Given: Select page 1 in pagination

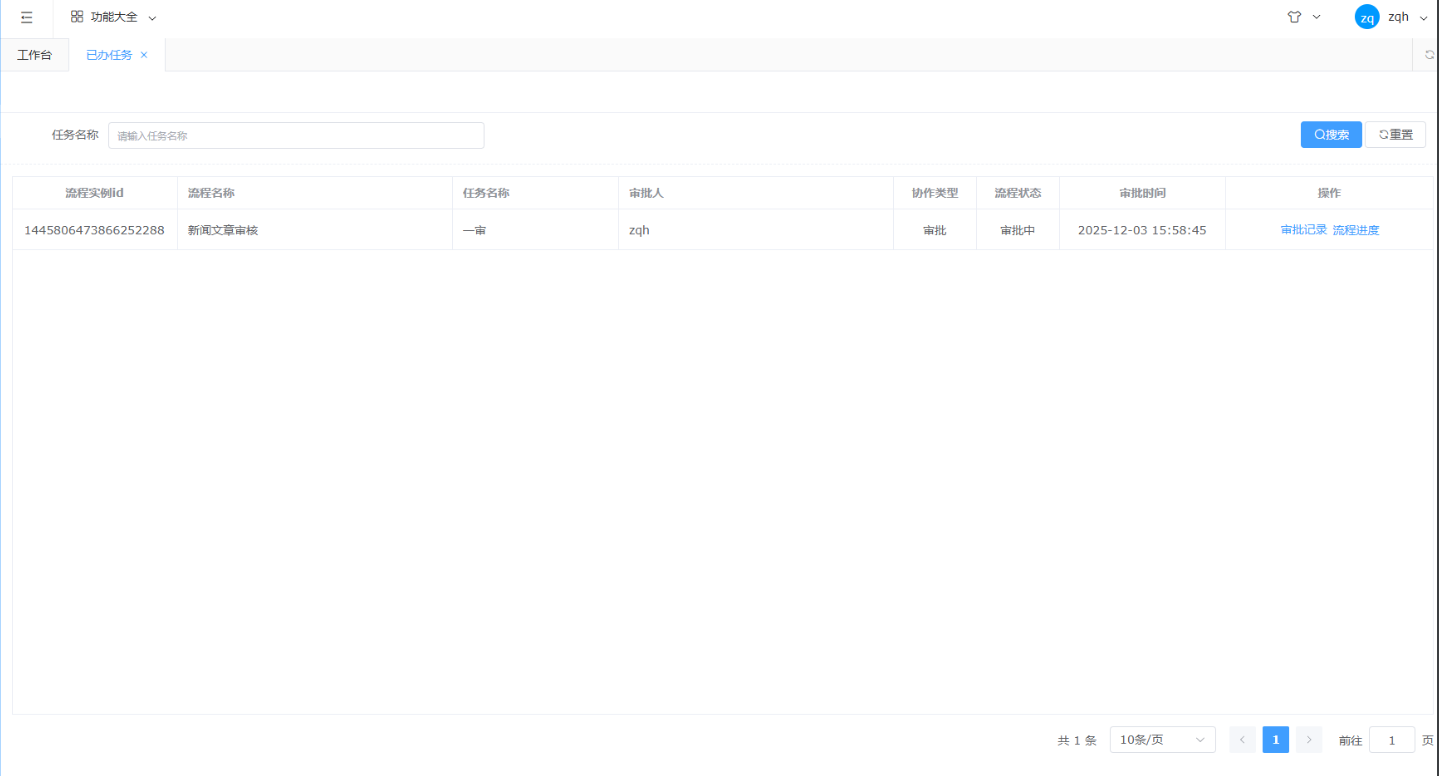Looking at the screenshot, I should tap(1275, 740).
